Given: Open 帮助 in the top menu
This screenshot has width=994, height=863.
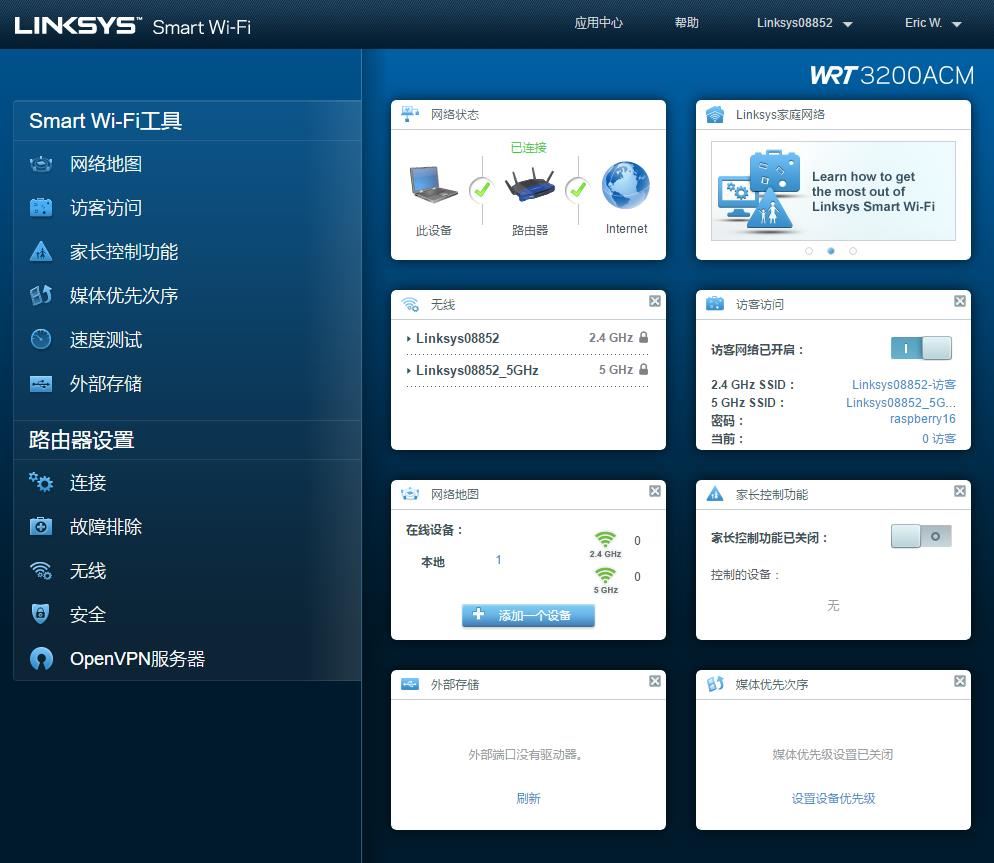Looking at the screenshot, I should pyautogui.click(x=687, y=23).
